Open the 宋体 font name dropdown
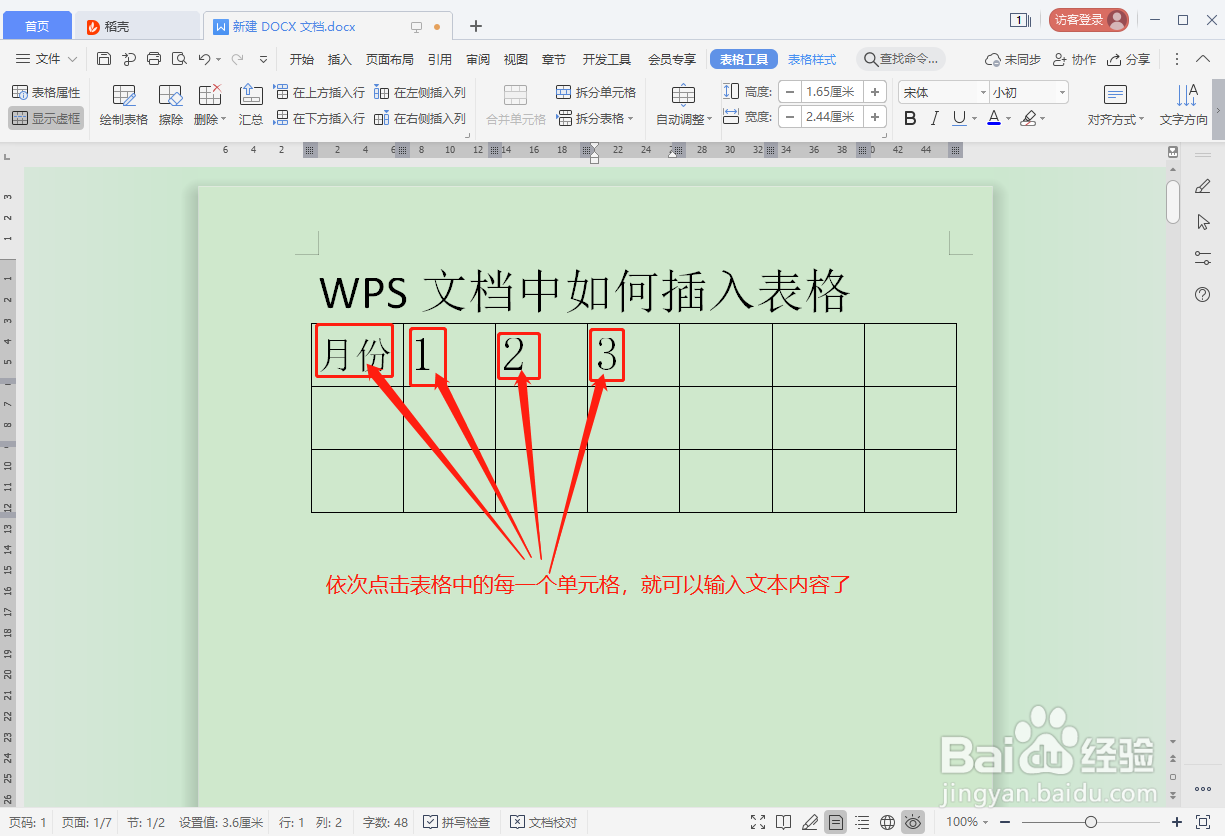The image size is (1225, 836). (982, 93)
